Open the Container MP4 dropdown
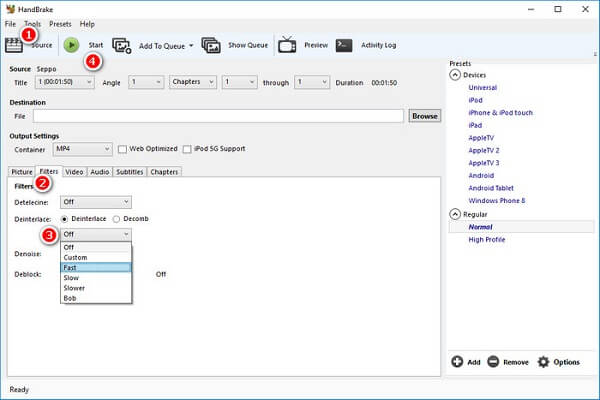This screenshot has height=400, width=600. 83,149
